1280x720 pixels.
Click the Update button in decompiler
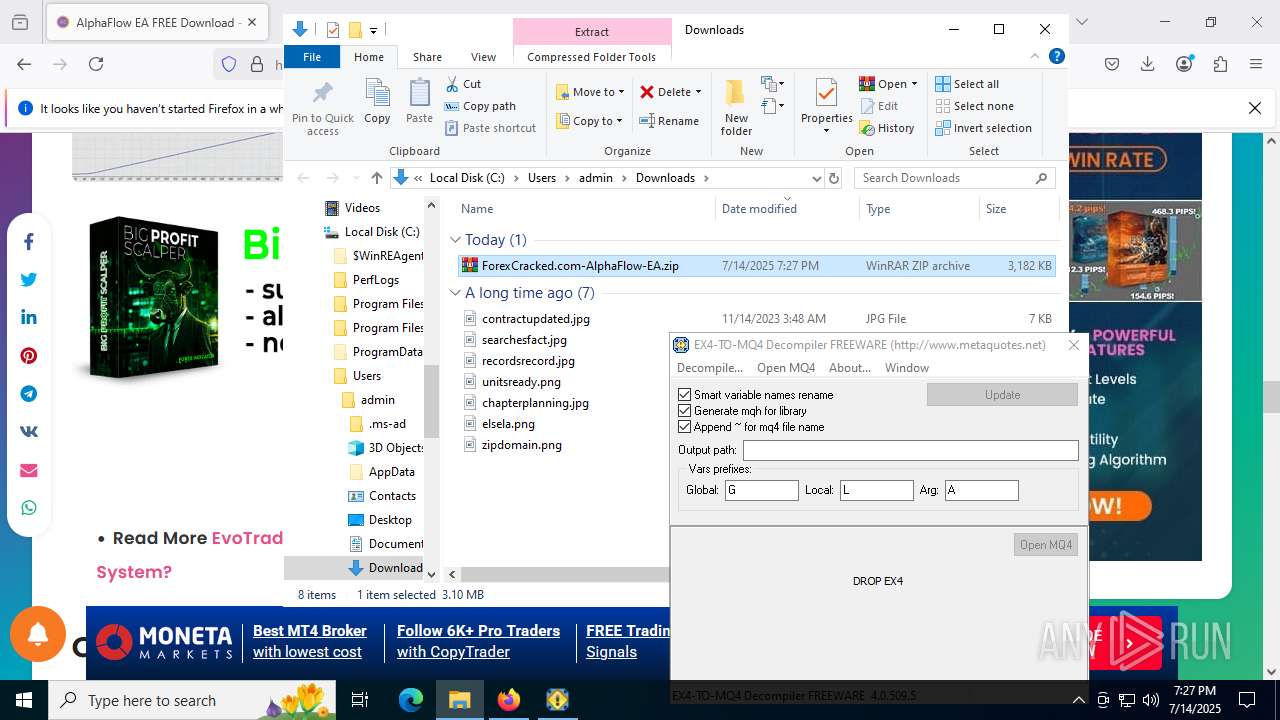point(1002,395)
